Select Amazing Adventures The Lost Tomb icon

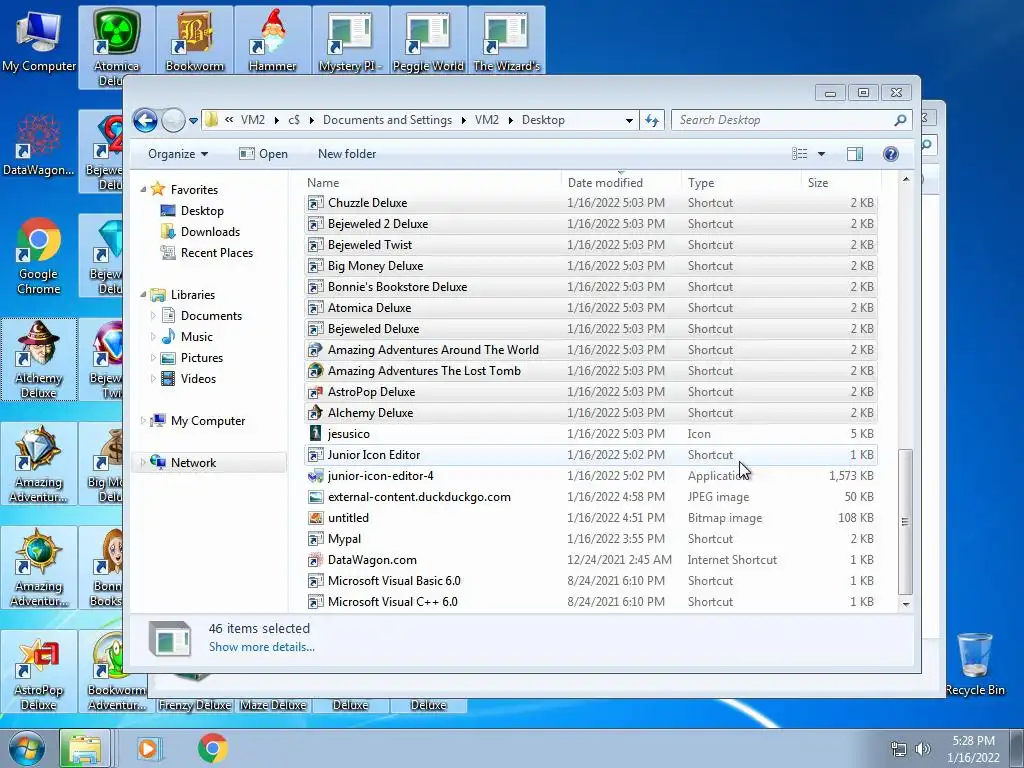(x=315, y=371)
